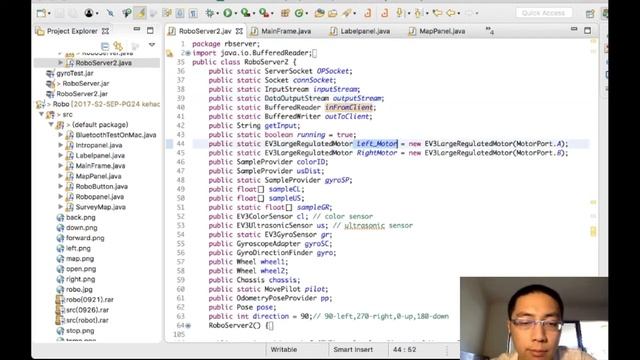Click the Run External Tools icon

click(264, 13)
